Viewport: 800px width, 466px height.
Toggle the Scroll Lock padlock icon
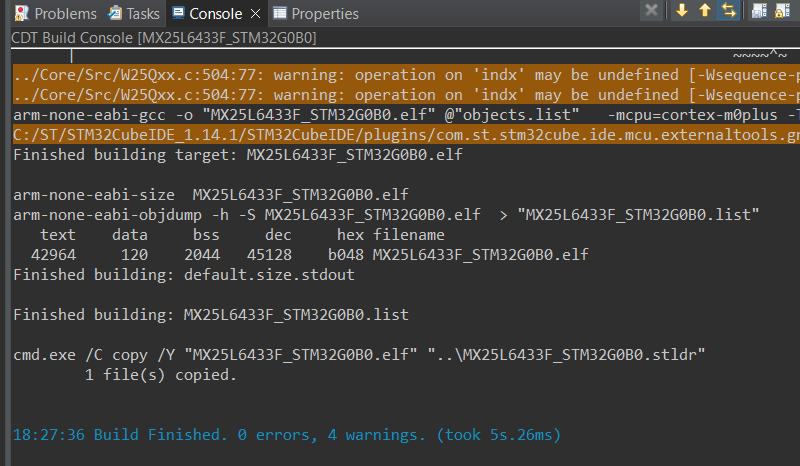pos(785,12)
